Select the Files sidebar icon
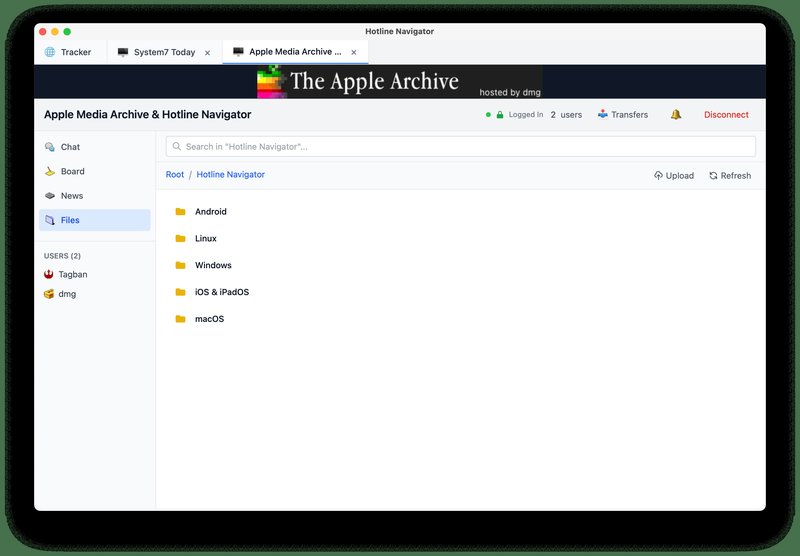Screen dimensions: 800x556 coord(49,220)
